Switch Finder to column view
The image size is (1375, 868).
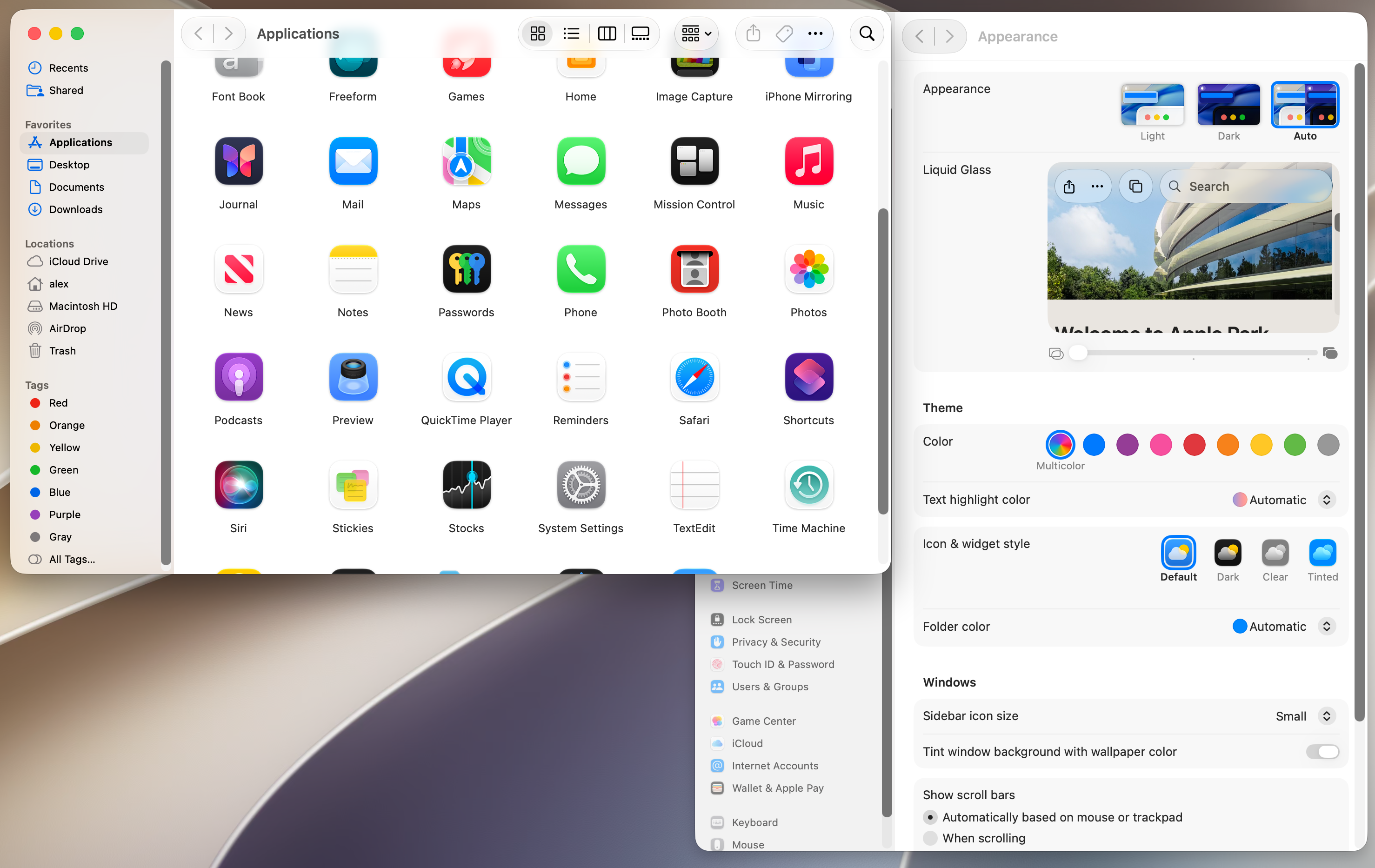(607, 33)
